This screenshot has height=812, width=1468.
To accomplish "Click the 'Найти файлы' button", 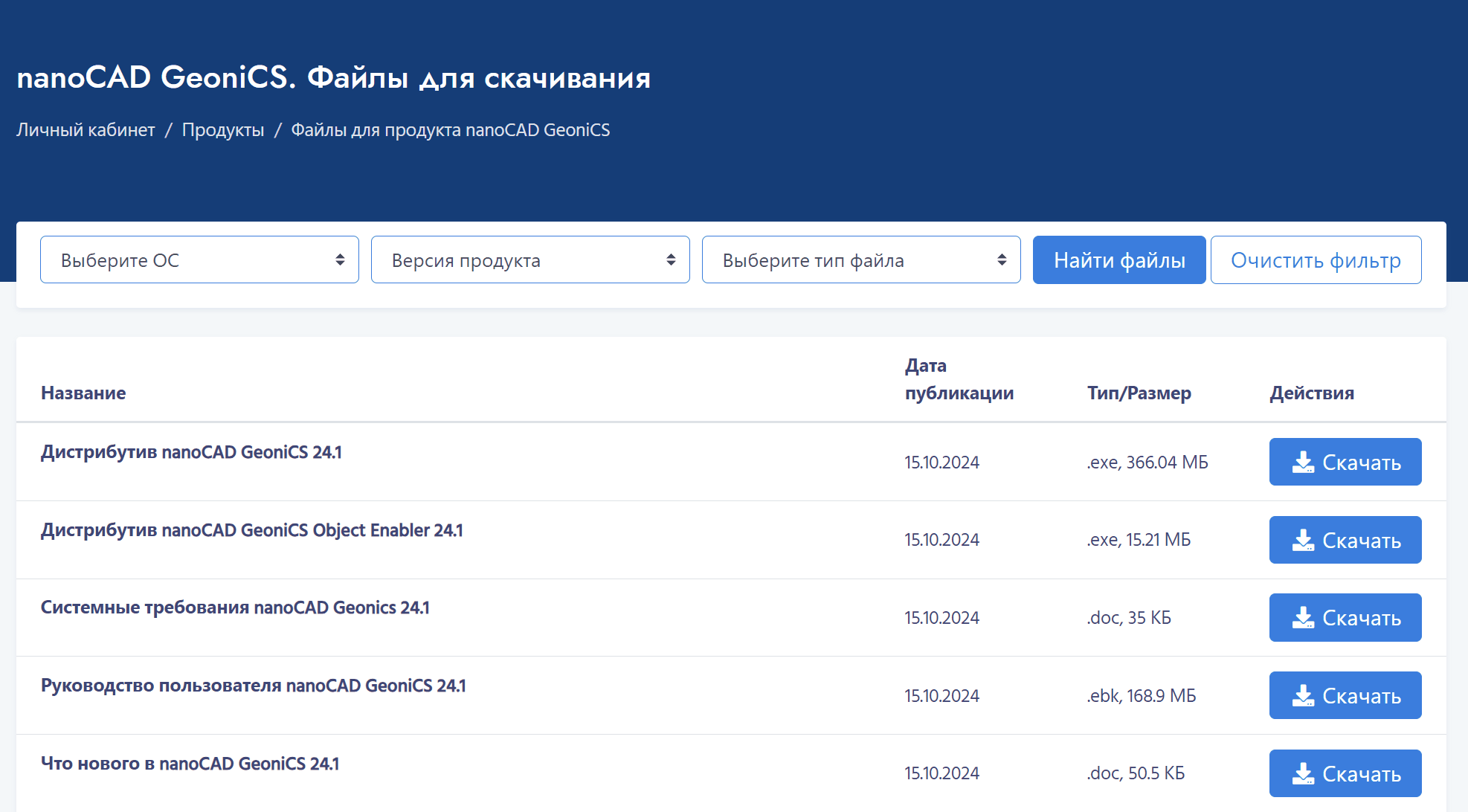I will [x=1119, y=260].
